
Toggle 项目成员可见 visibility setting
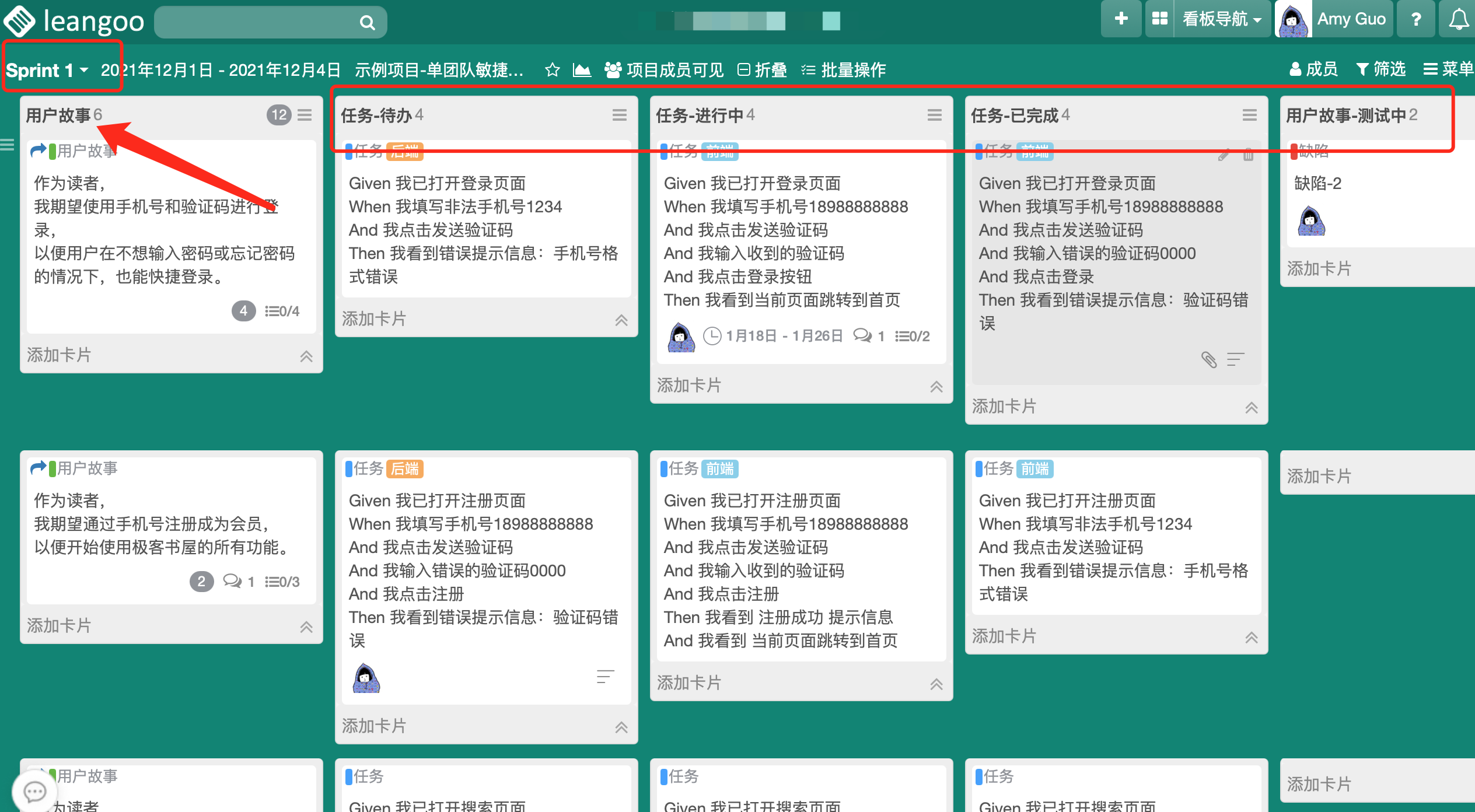[664, 71]
